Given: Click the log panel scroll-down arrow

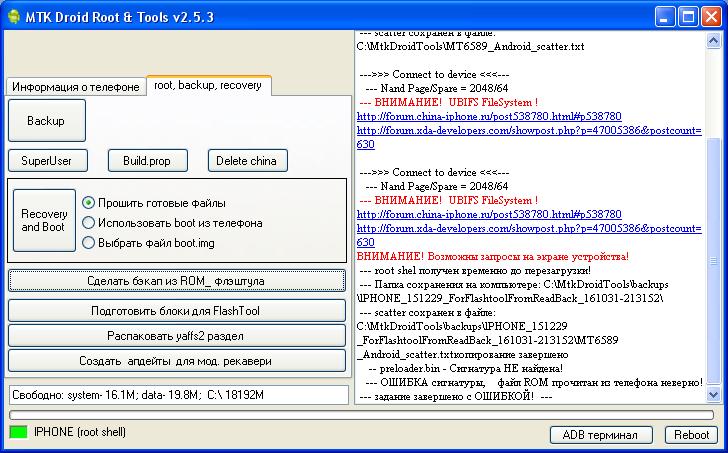Looking at the screenshot, I should [x=713, y=397].
